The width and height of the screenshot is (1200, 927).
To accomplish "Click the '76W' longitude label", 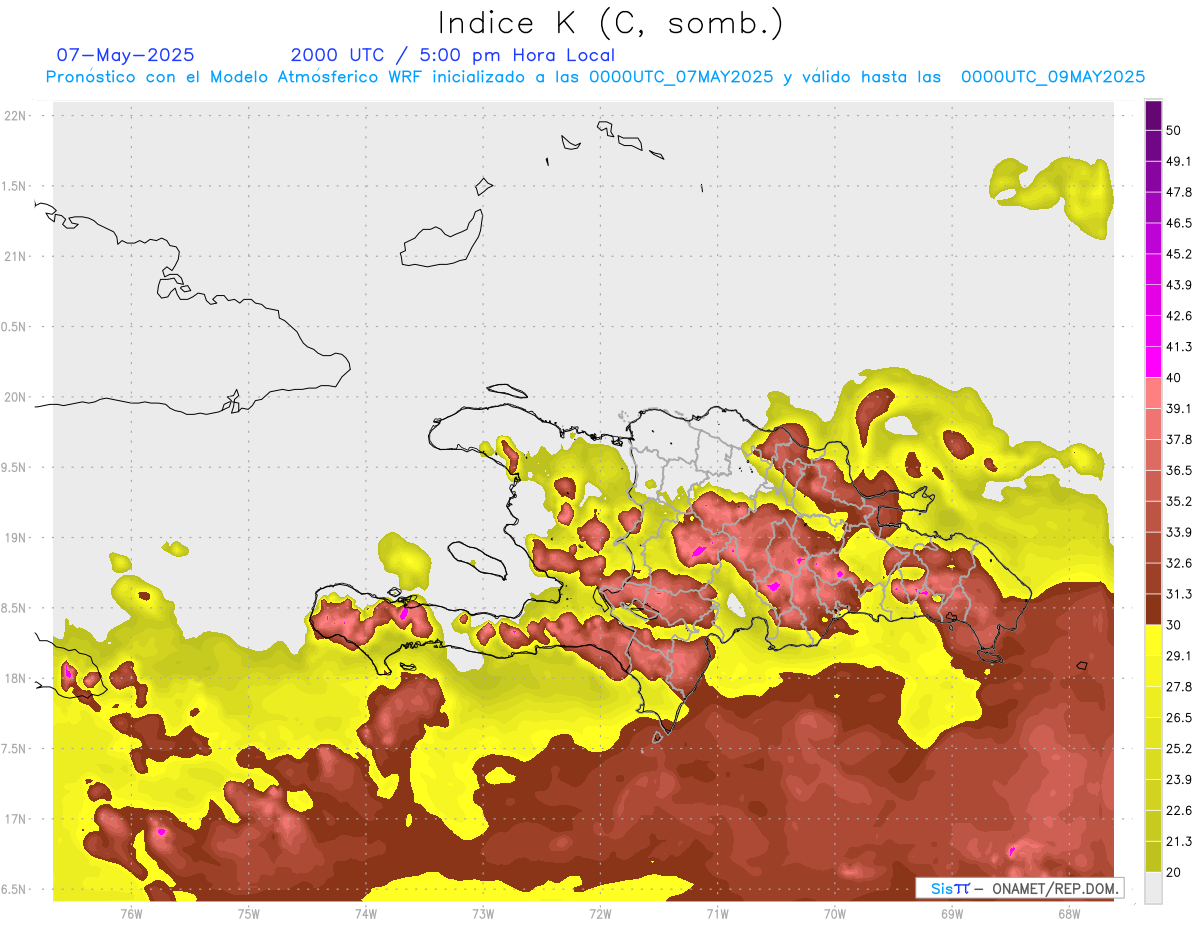I will (x=131, y=913).
